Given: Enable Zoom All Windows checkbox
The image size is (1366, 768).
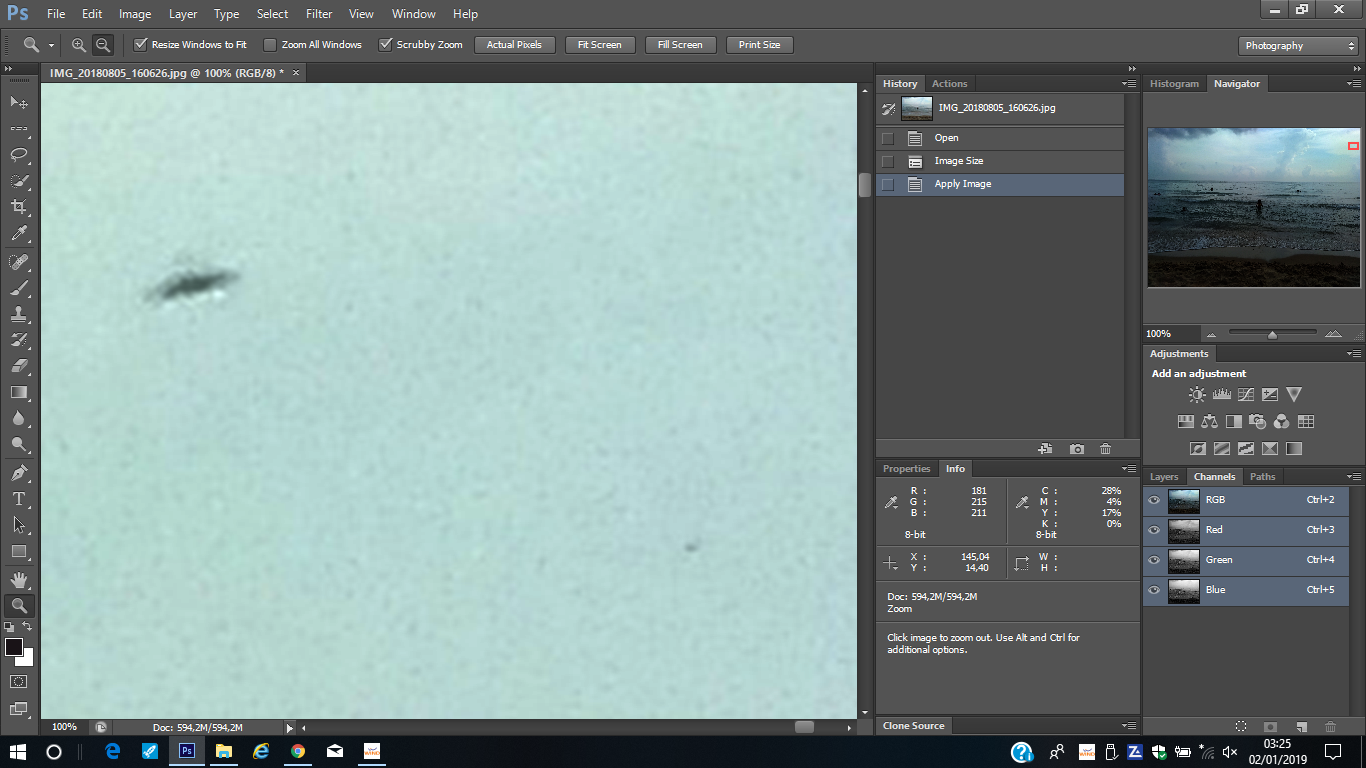Looking at the screenshot, I should tap(270, 45).
